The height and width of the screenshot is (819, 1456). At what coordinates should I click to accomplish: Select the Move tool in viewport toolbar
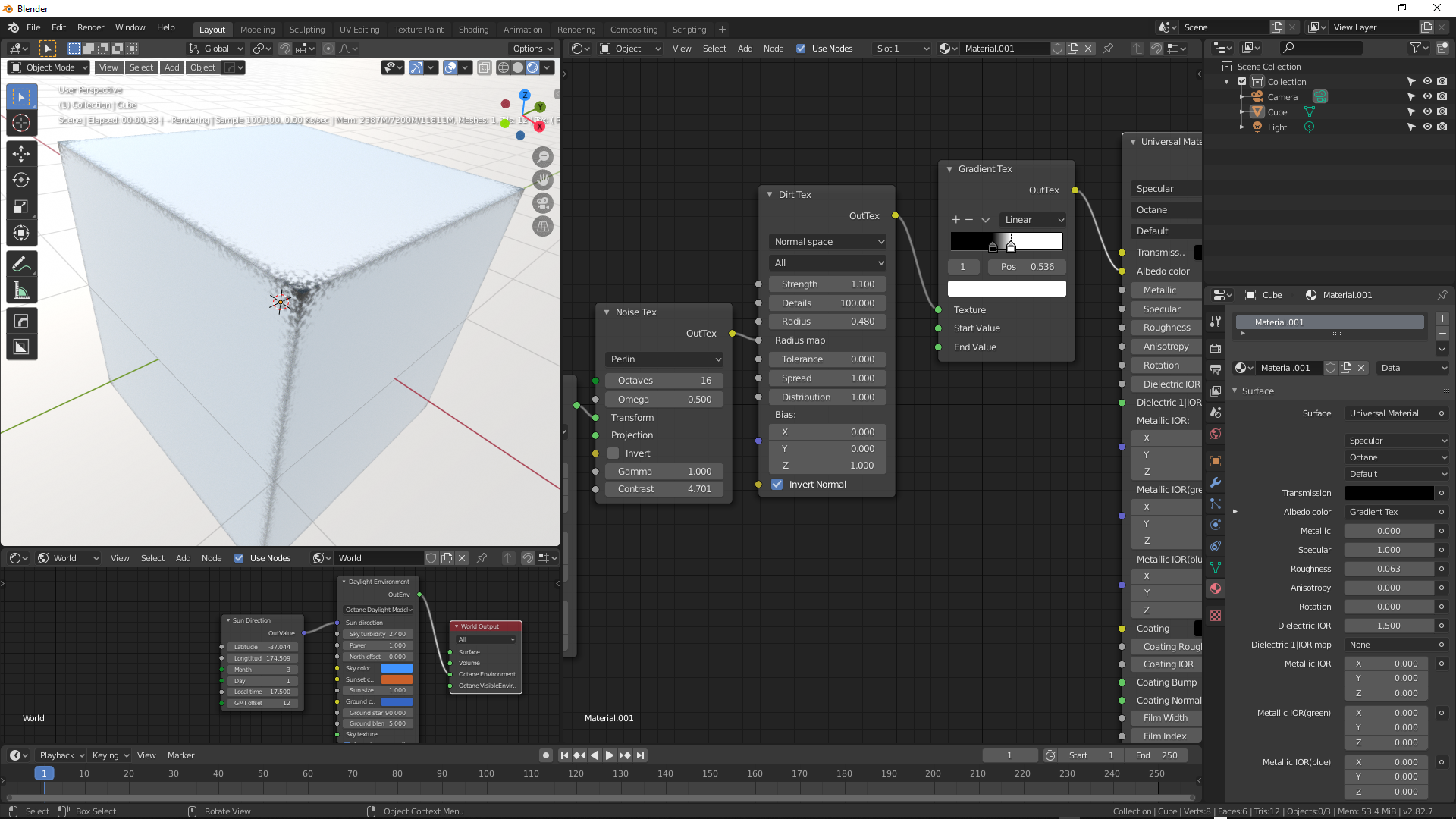coord(21,154)
